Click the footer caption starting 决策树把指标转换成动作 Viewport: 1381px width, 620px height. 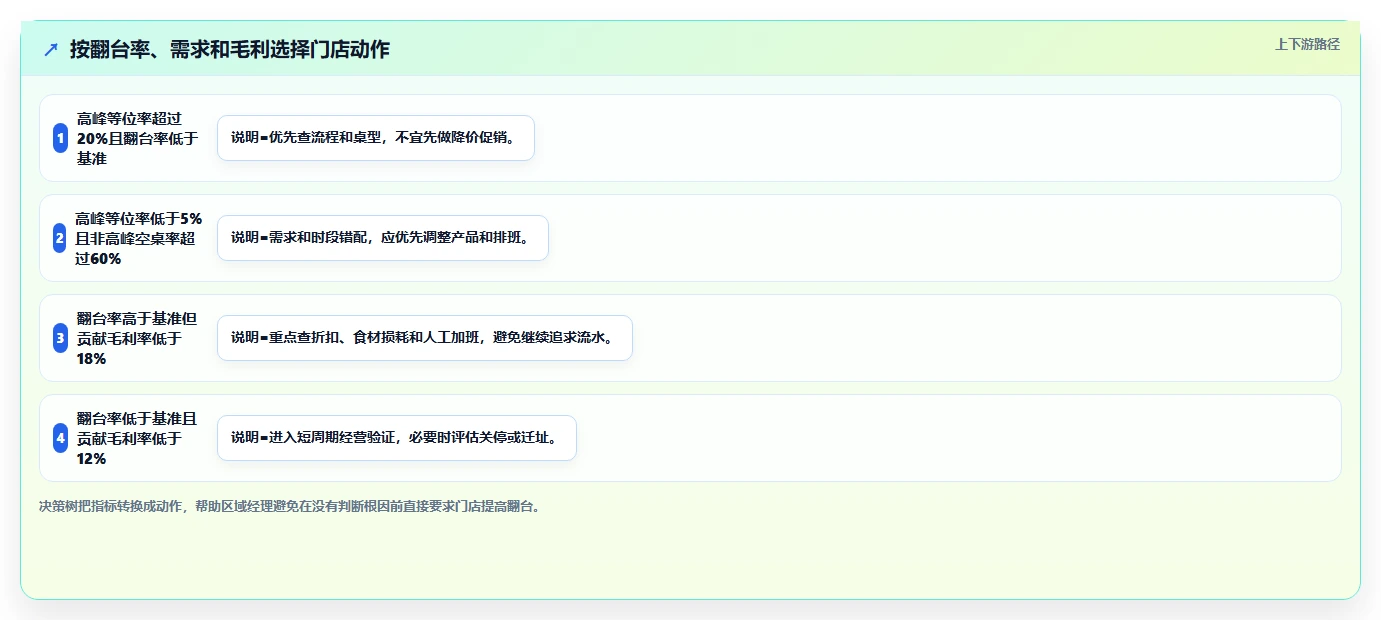tap(290, 506)
